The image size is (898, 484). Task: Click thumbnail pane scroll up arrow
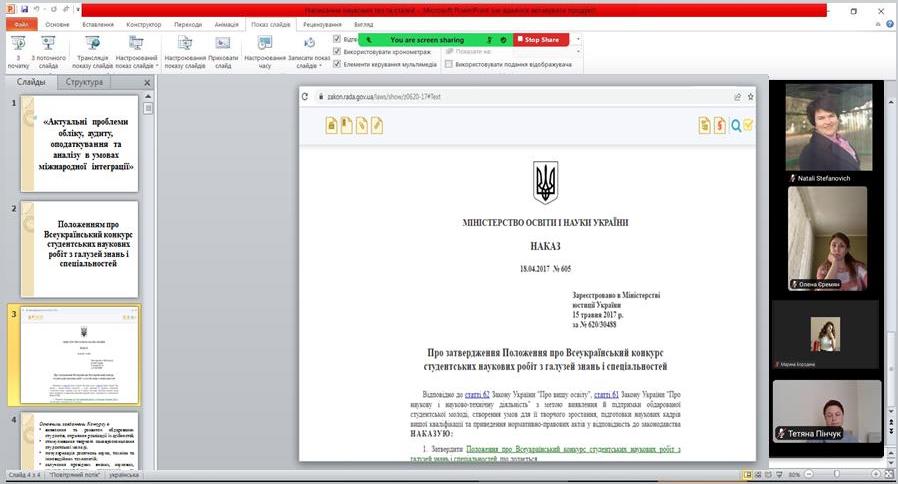click(148, 96)
